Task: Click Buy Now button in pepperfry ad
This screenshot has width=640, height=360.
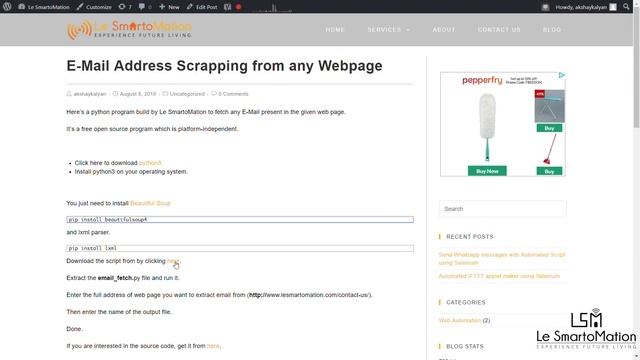Action: [487, 171]
